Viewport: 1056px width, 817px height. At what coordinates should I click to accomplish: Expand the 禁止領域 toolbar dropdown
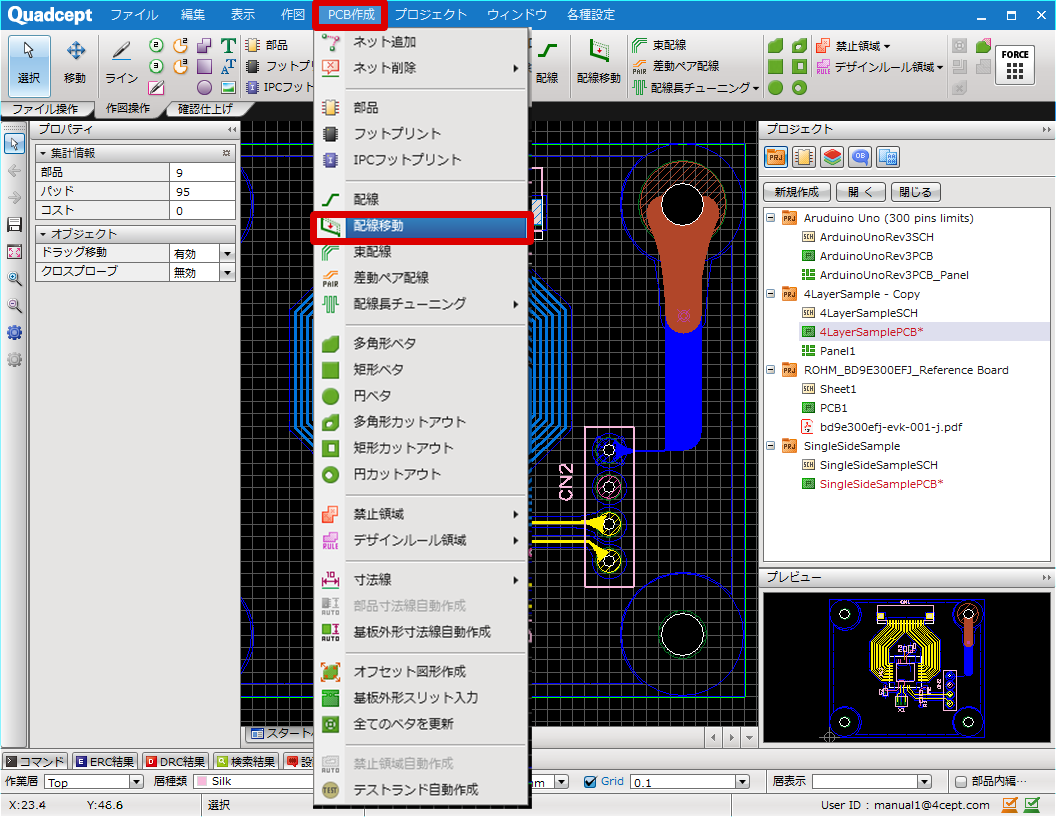point(887,46)
